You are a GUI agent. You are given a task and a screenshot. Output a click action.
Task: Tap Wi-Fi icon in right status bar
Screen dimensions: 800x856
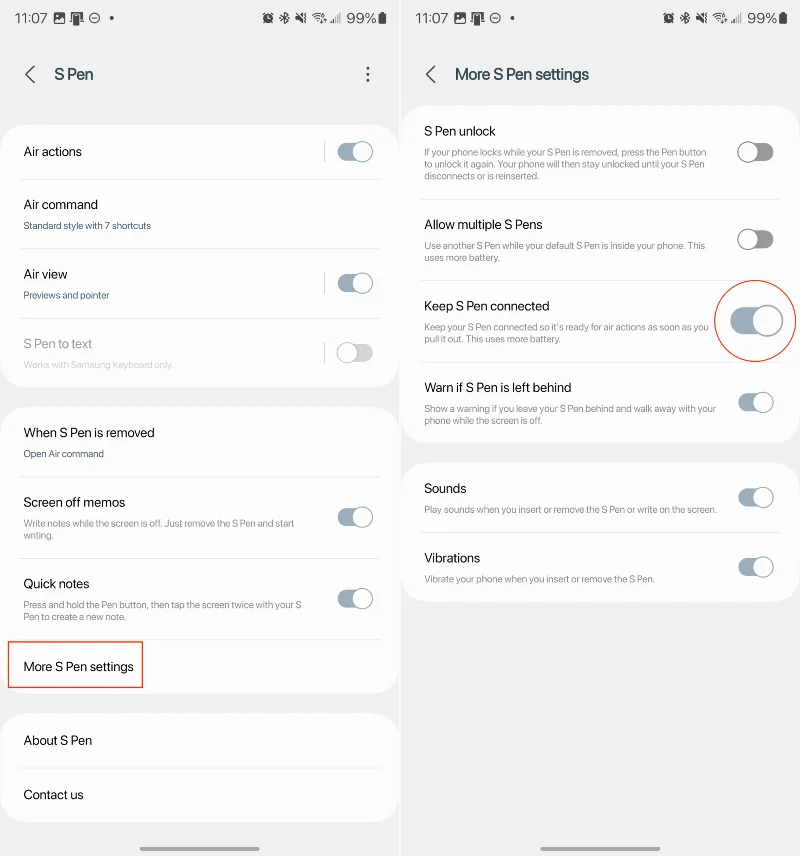click(719, 18)
